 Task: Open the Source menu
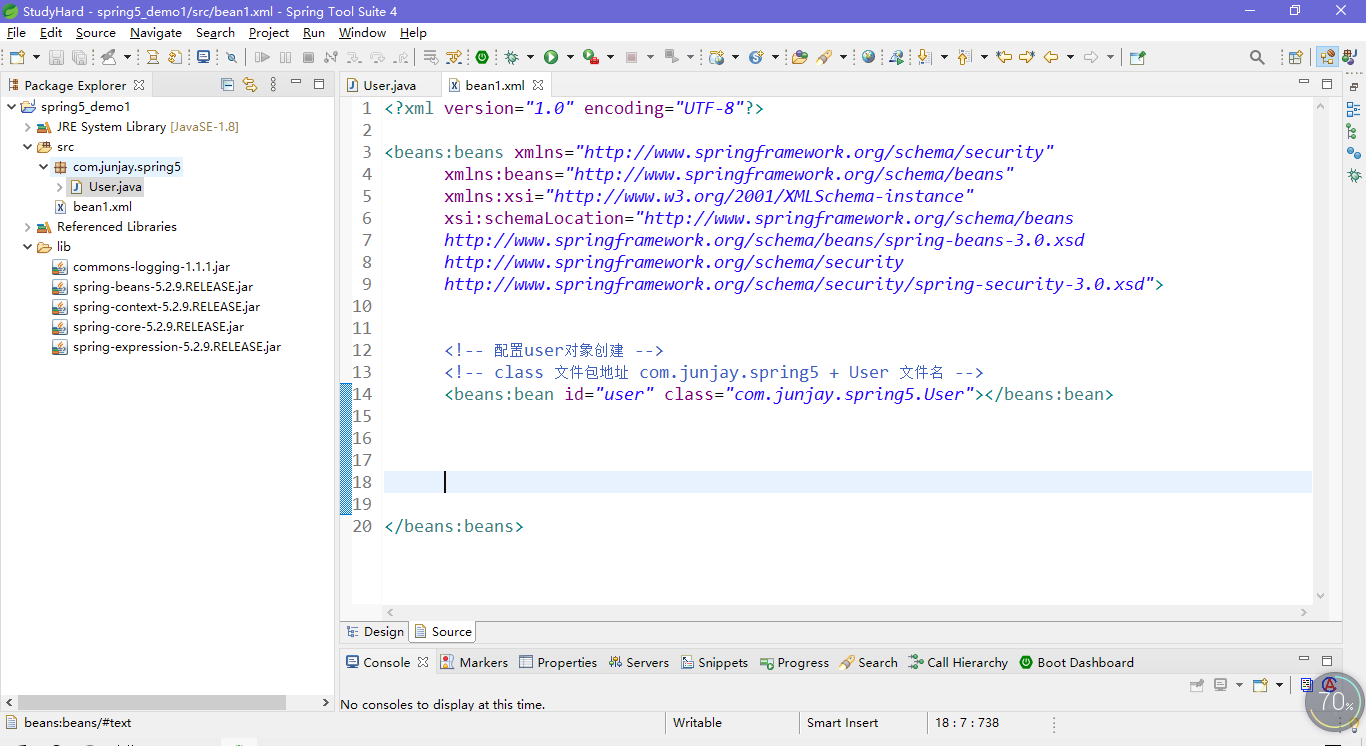tap(96, 32)
